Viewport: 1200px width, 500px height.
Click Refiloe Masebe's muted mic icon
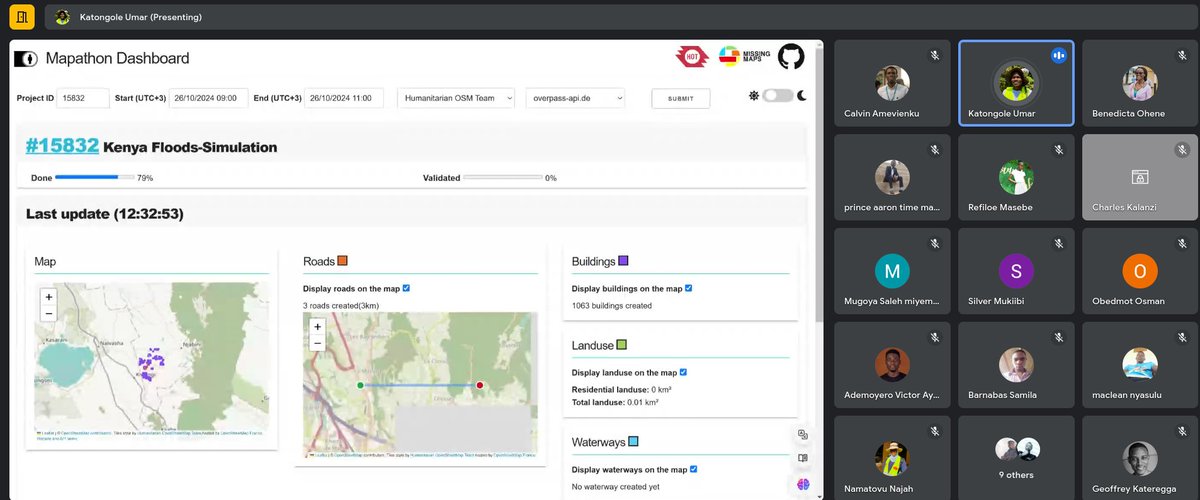point(1058,150)
